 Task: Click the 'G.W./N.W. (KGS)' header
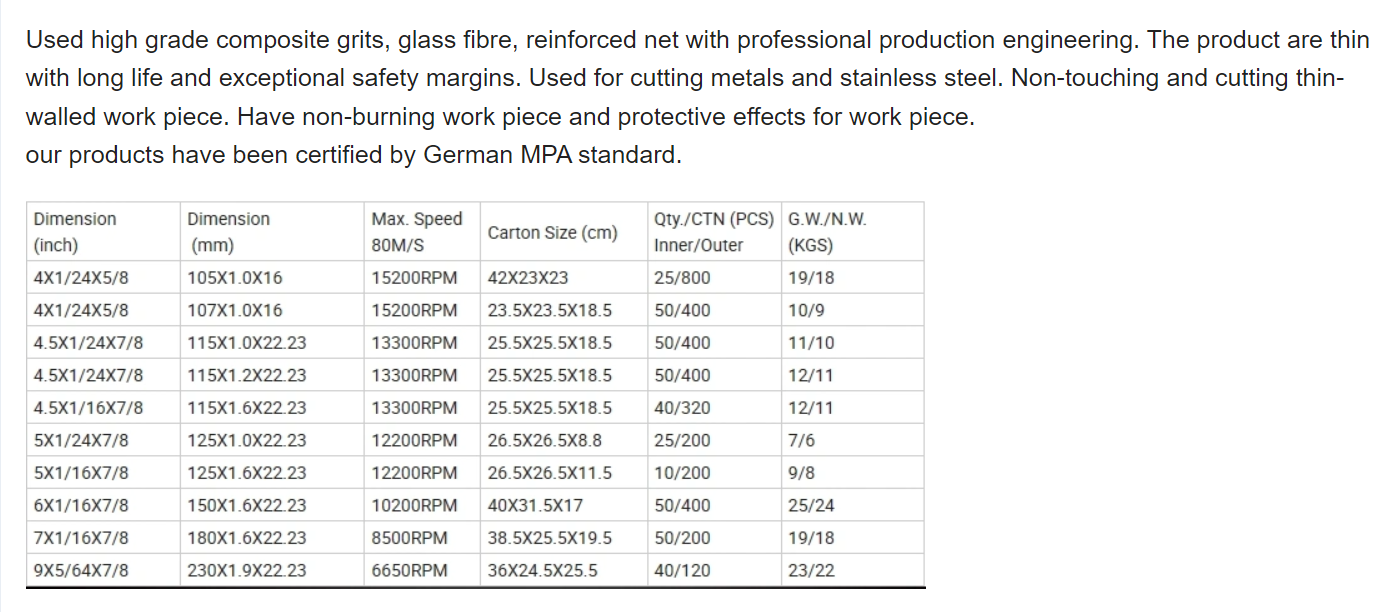tap(852, 232)
